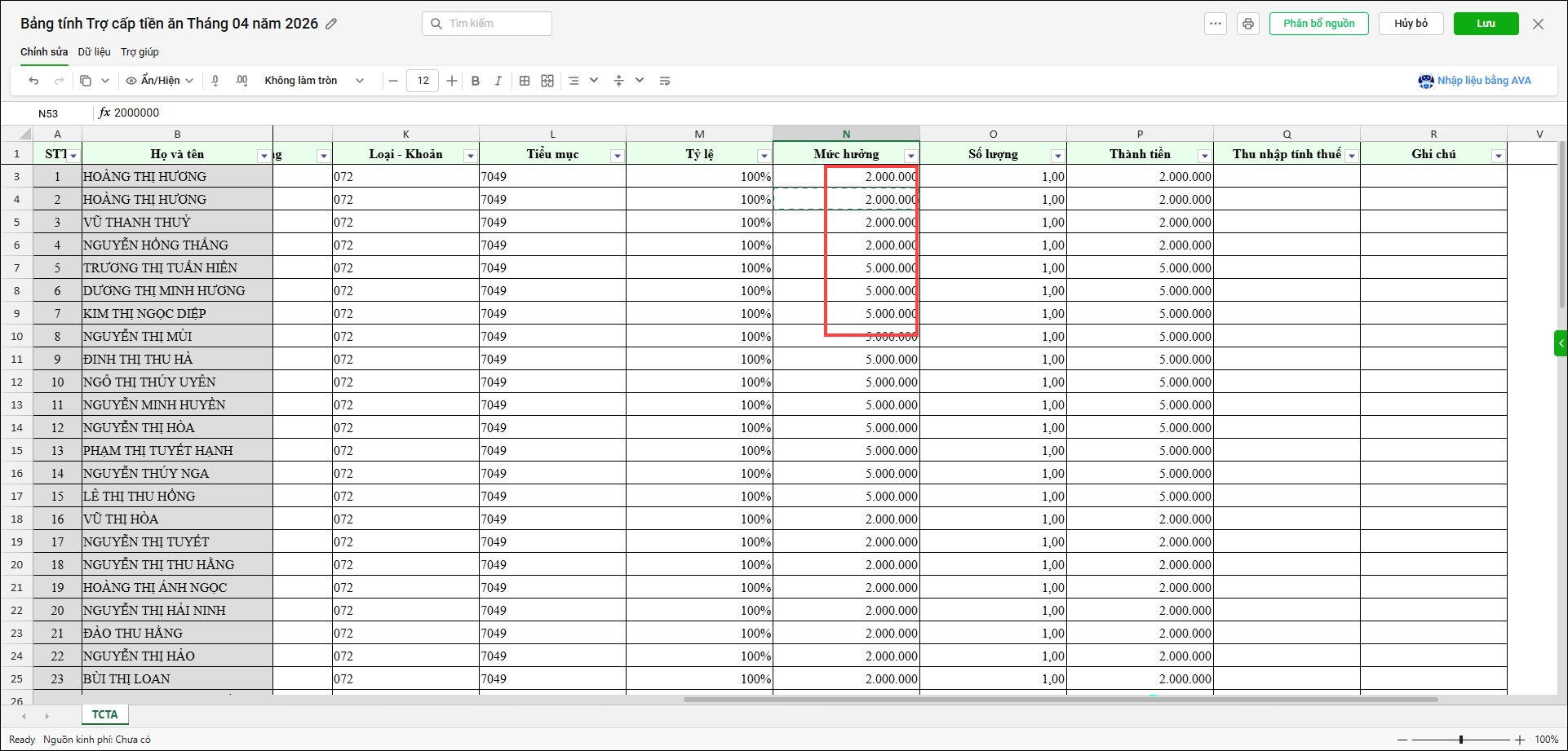Click the wrap text icon
The image size is (1568, 751).
point(665,81)
